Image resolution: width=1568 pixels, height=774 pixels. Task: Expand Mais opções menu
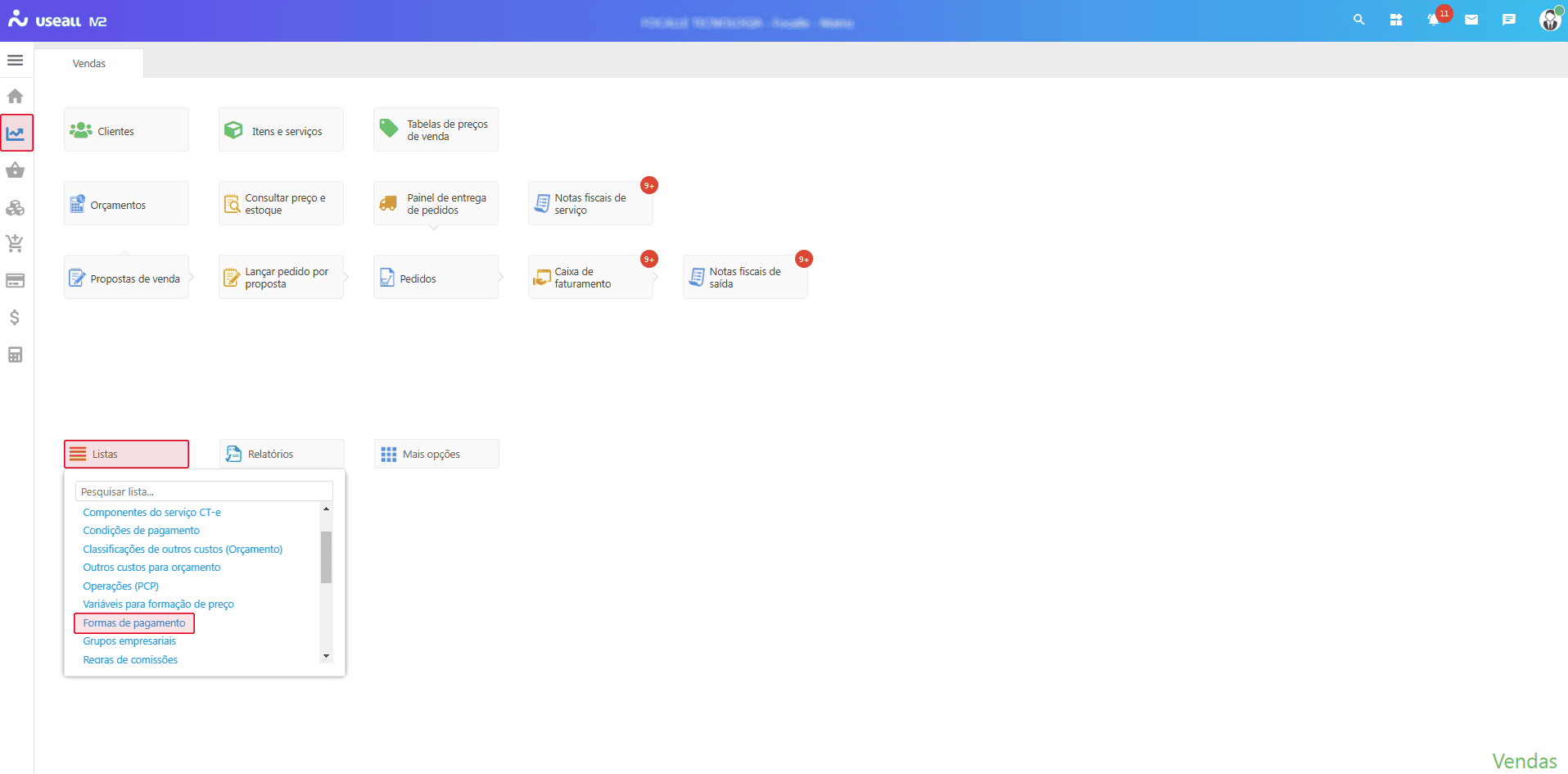click(x=436, y=454)
